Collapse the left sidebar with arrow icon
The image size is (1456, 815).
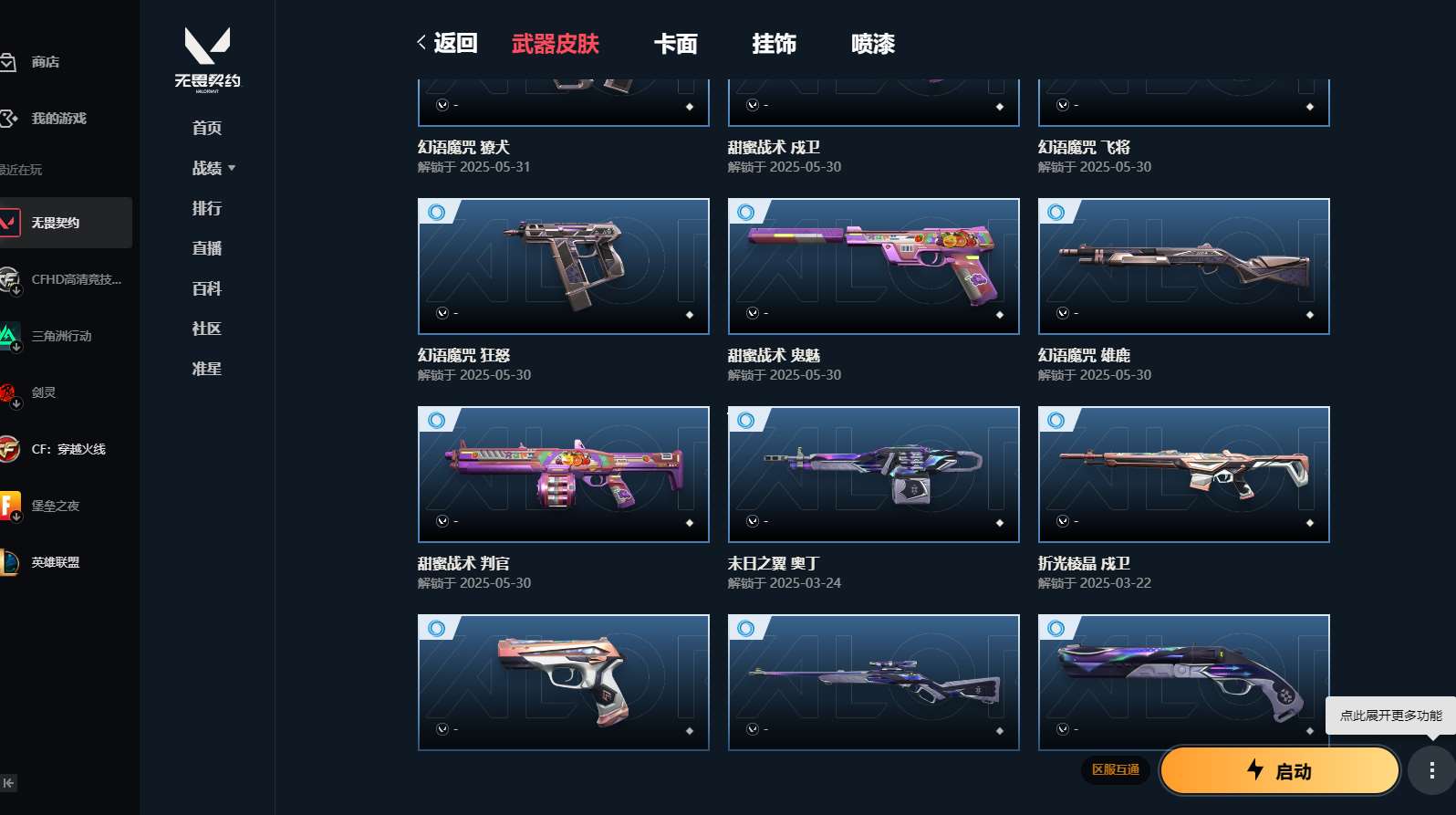(8, 783)
